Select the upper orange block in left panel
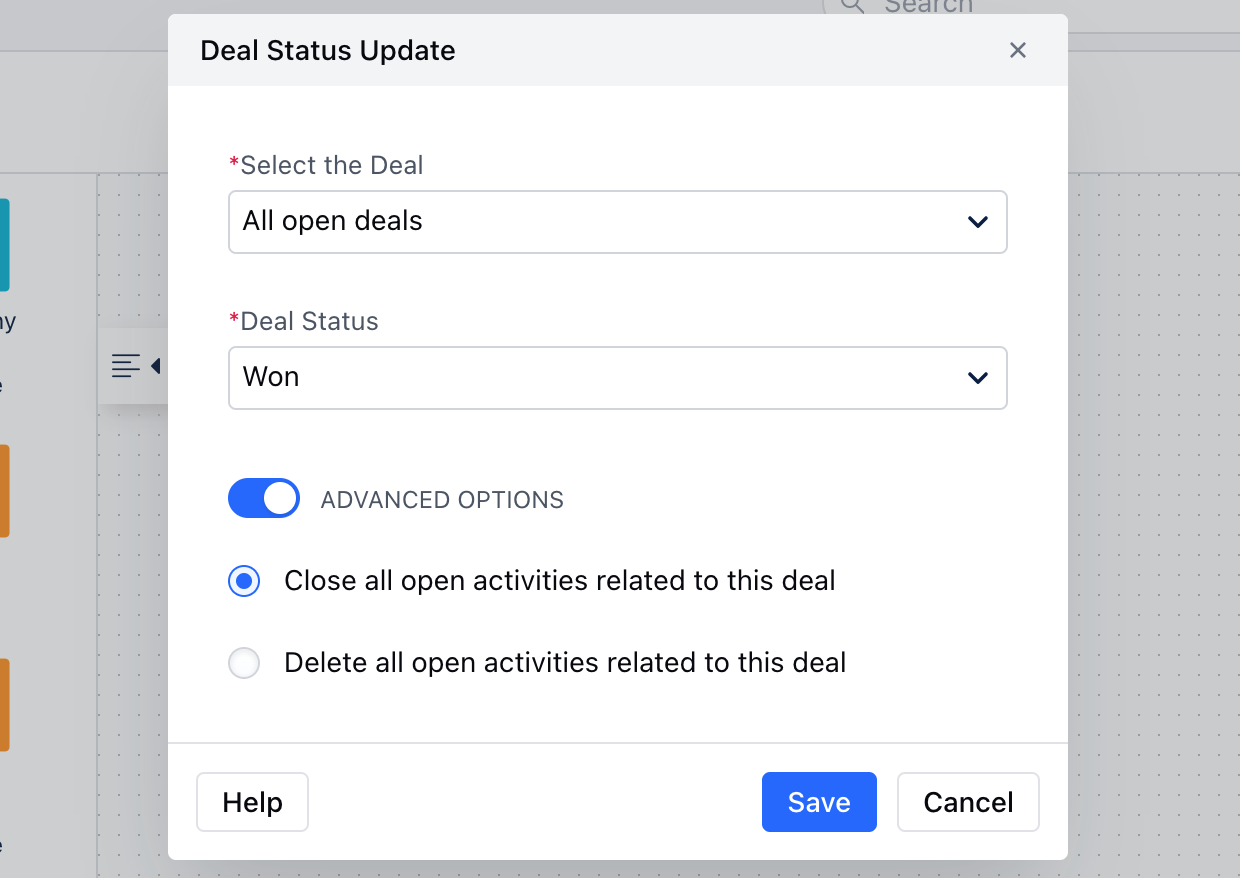1240x878 pixels. pyautogui.click(x=5, y=491)
